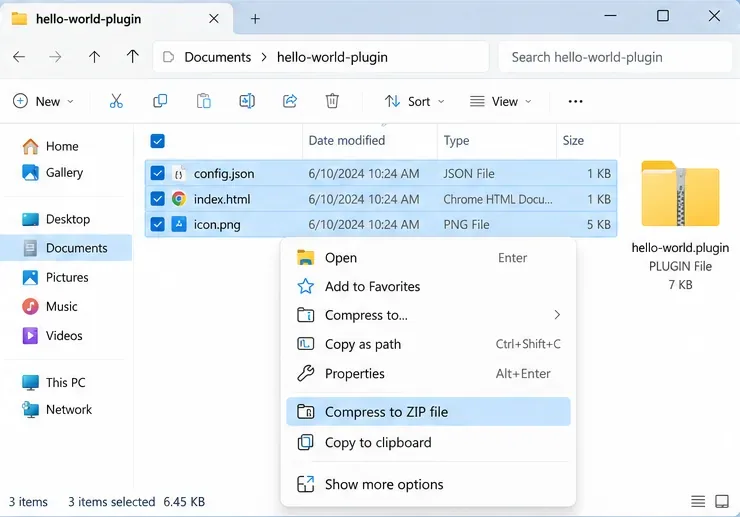Click the first up arrow navigation button
Screen dimensions: 740x517
(x=94, y=57)
